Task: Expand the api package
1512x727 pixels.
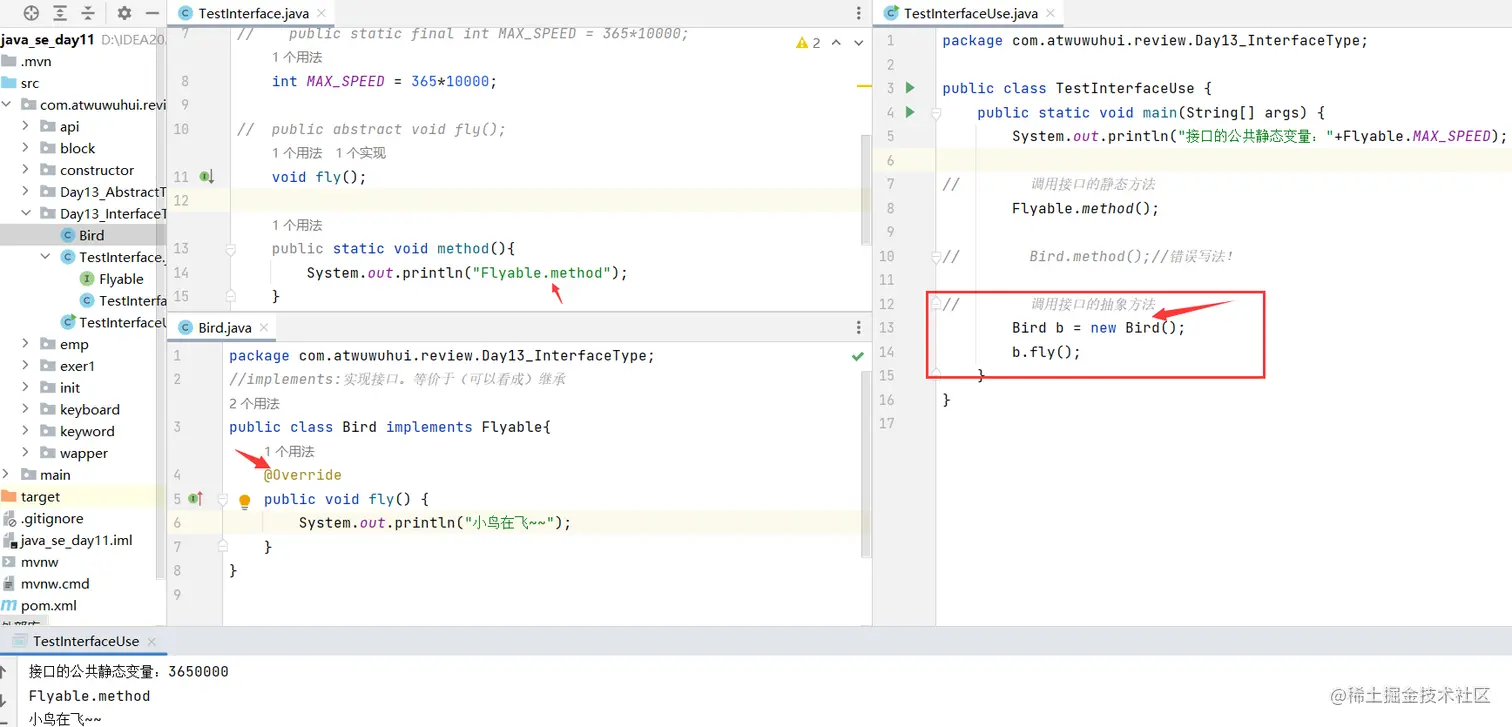Action: tap(26, 127)
